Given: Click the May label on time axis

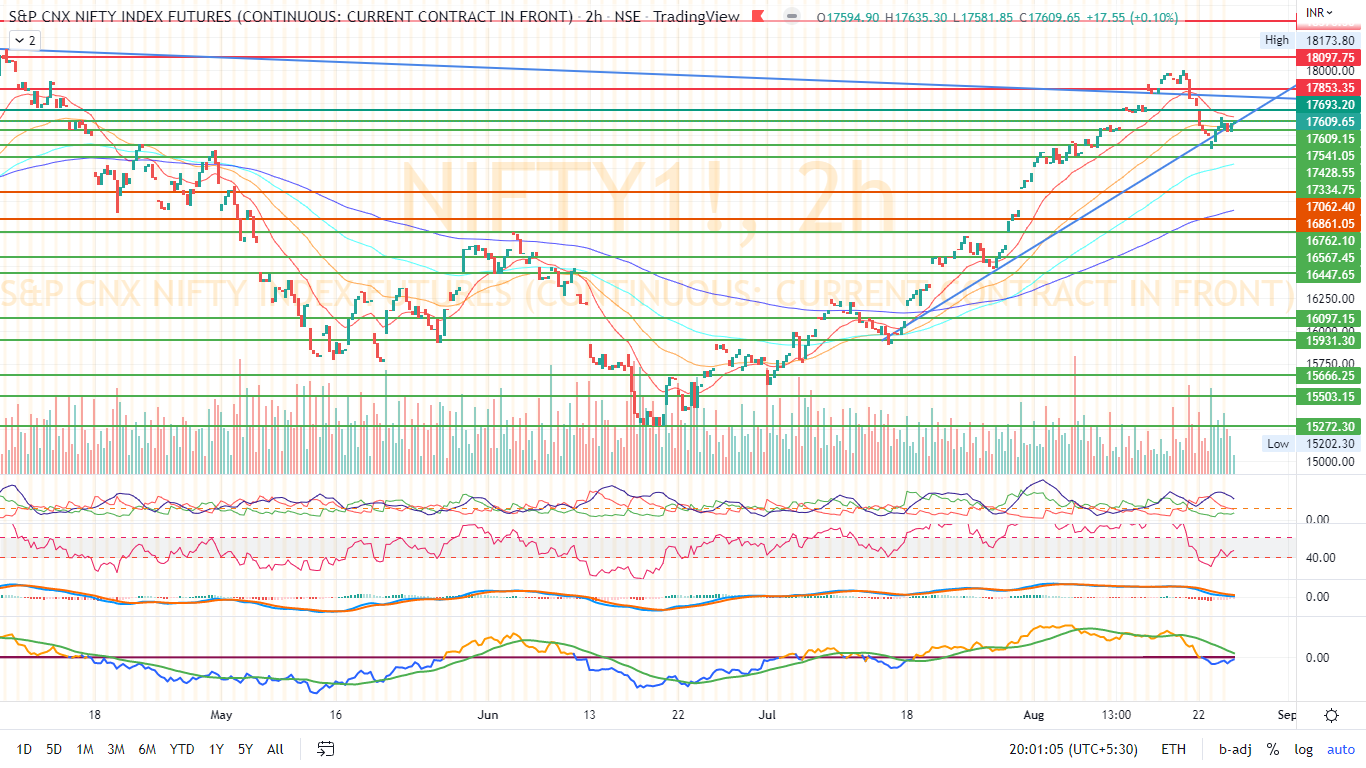Looking at the screenshot, I should pos(222,715).
